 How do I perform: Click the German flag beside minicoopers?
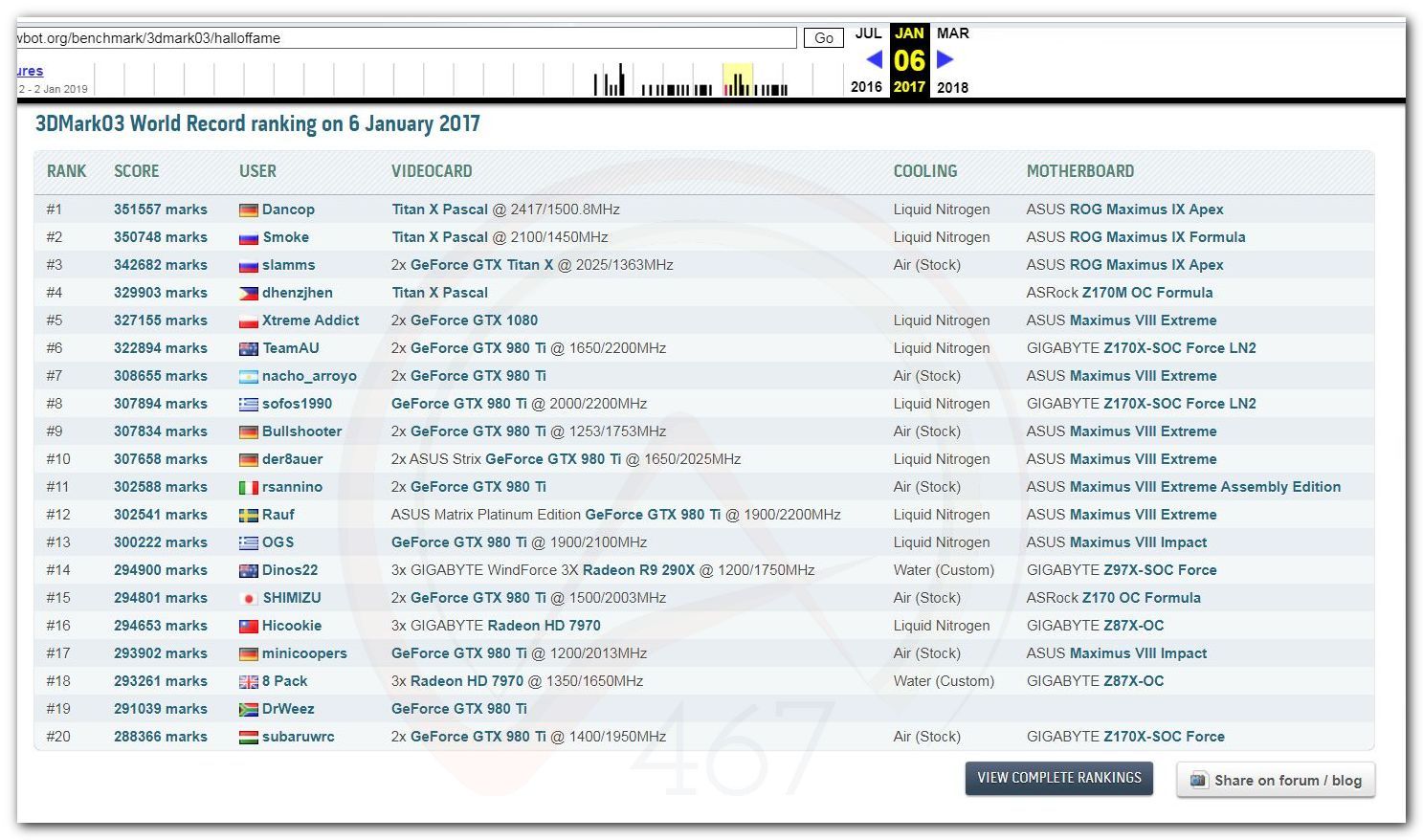click(248, 654)
